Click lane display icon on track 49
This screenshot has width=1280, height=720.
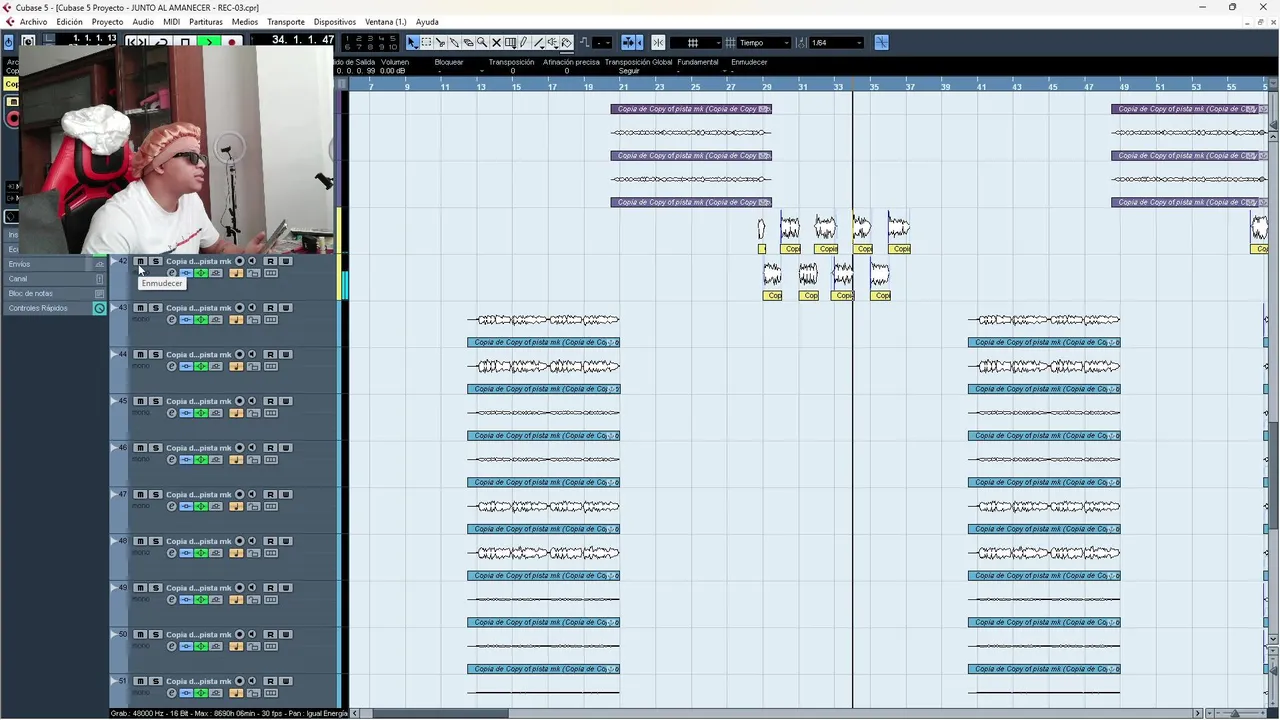point(270,600)
